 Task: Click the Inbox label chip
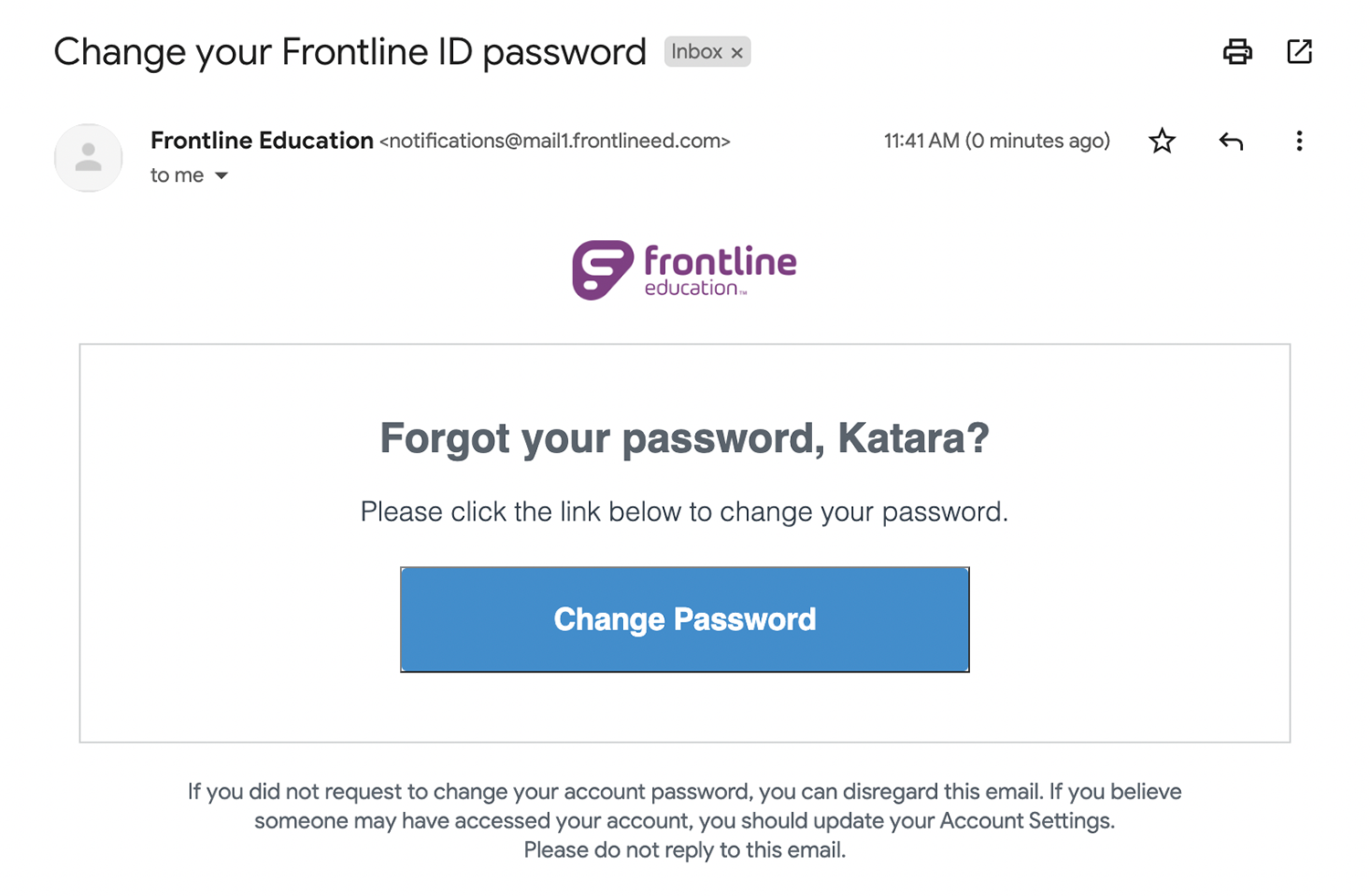(697, 52)
